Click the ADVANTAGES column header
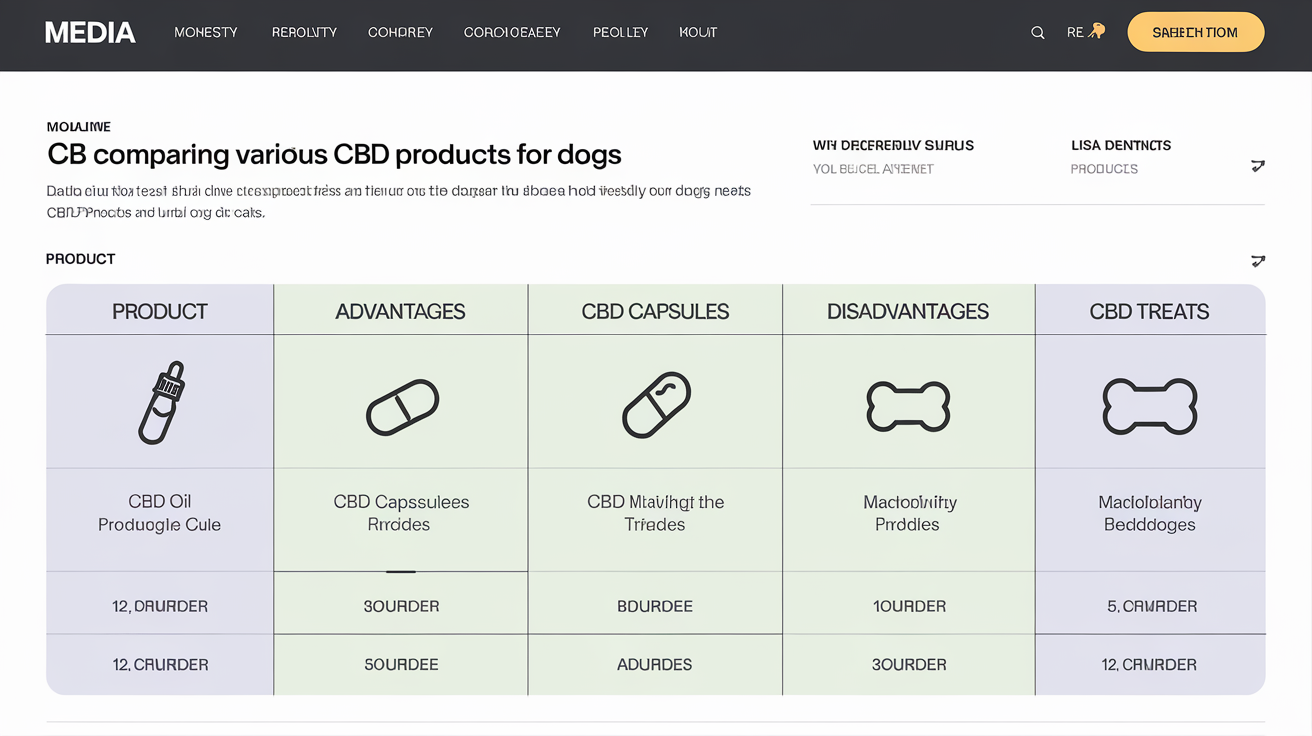This screenshot has height=736, width=1312. tap(400, 312)
